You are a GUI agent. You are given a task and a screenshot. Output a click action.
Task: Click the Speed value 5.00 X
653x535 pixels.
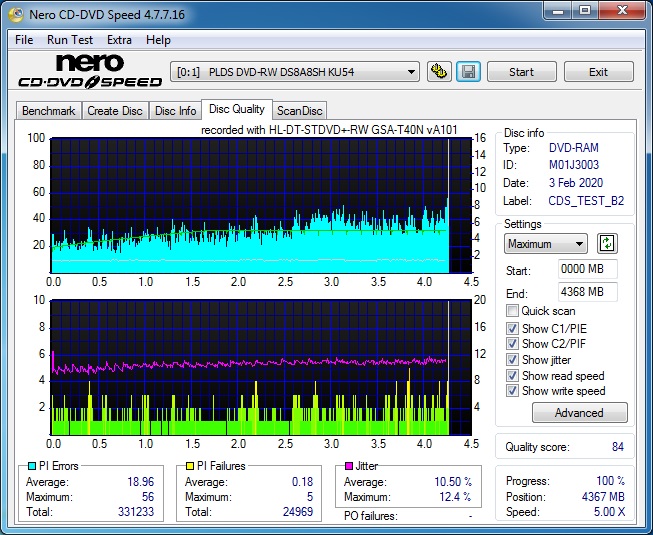(609, 512)
